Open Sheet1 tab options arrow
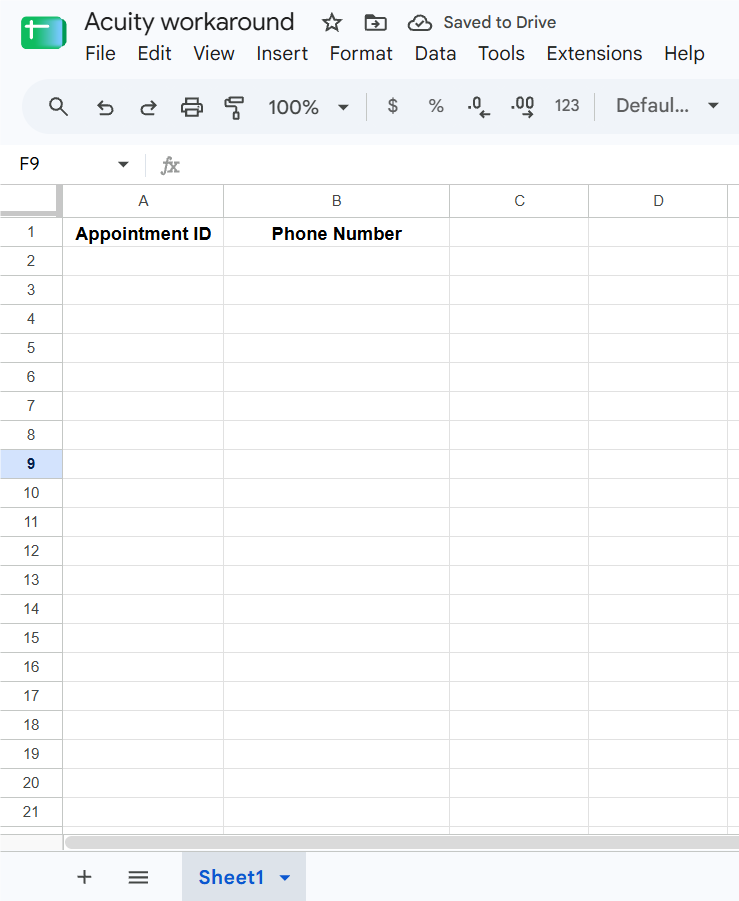Viewport: 739px width, 901px height. [285, 877]
